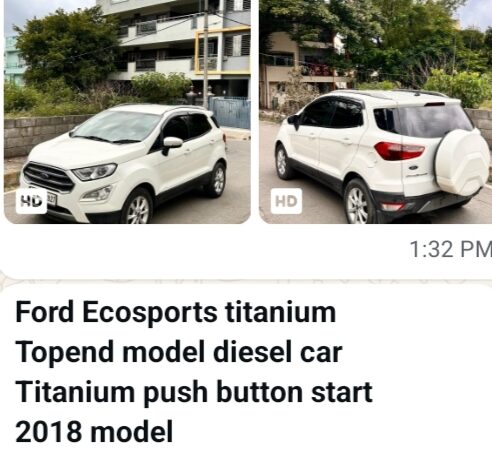Image resolution: width=492 pixels, height=450 pixels.
Task: Click the rear alloy wheel in second photo
Action: coord(358,205)
